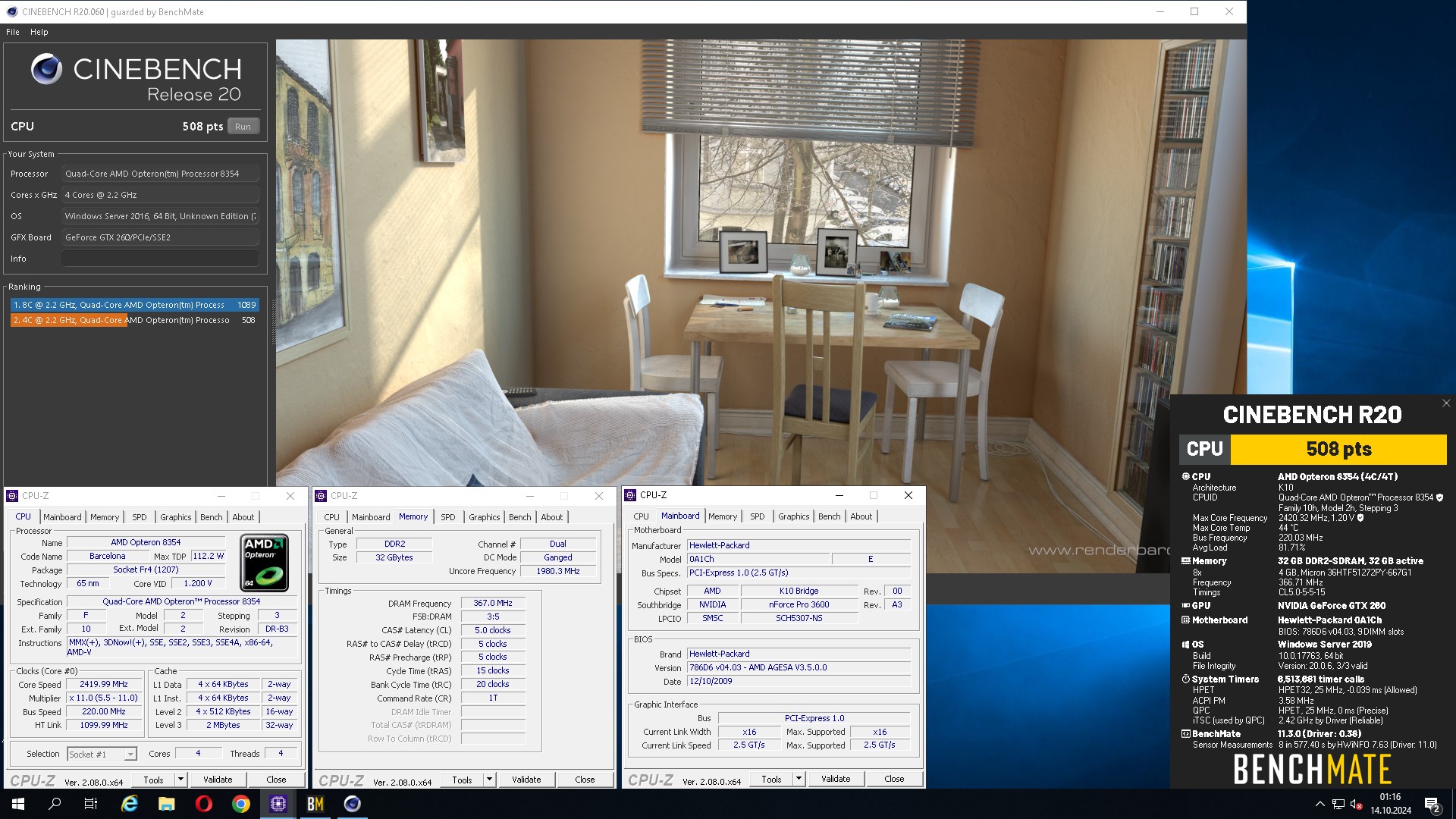Viewport: 1456px width, 819px height.
Task: Click Close in first CPU-Z window
Action: point(276,780)
